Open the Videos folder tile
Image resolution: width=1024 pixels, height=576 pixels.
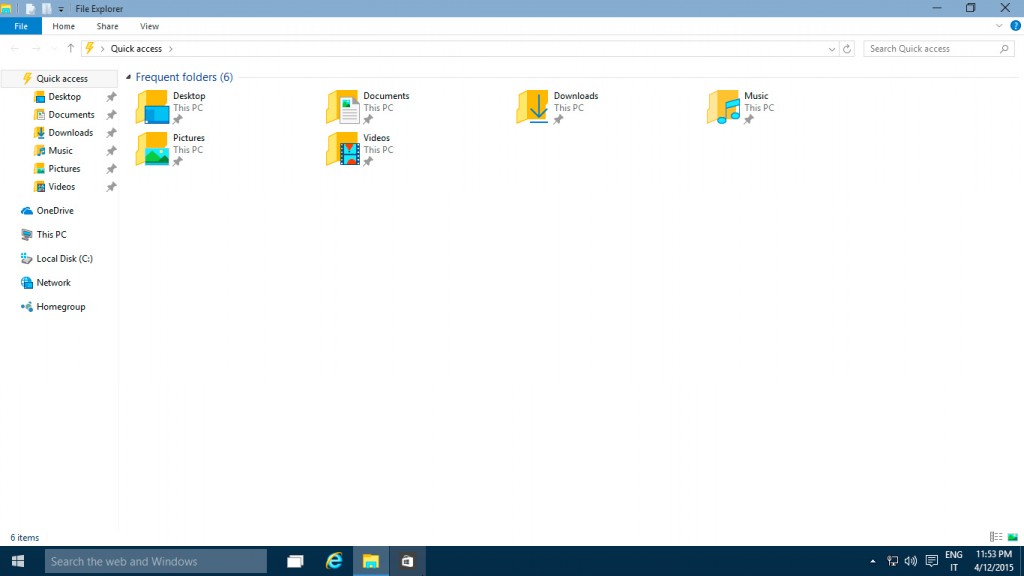coord(360,149)
